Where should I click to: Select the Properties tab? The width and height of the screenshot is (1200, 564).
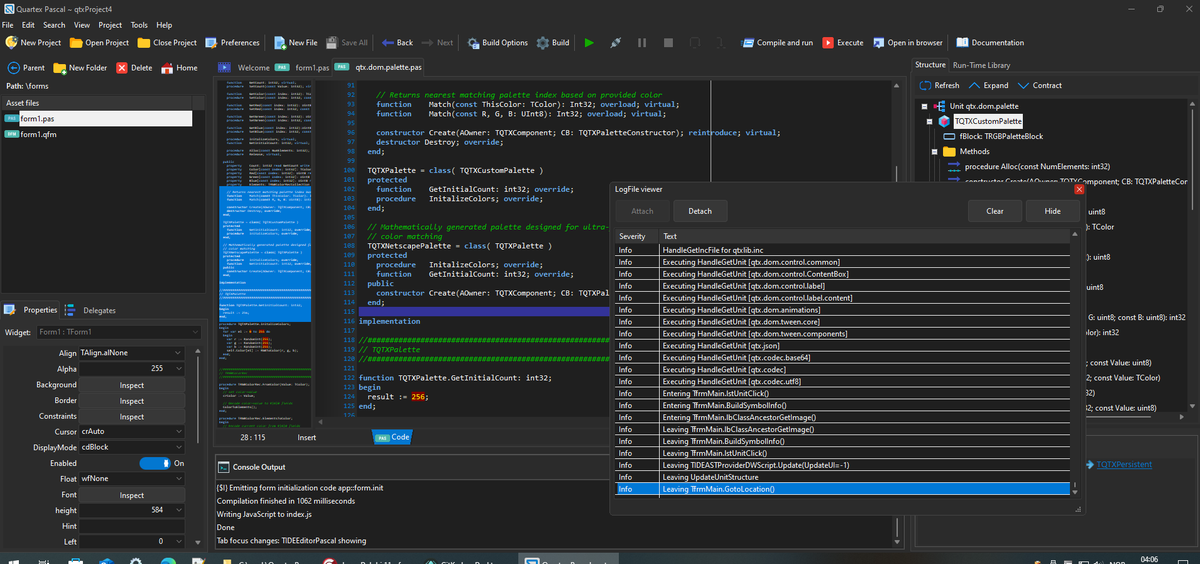(33, 310)
